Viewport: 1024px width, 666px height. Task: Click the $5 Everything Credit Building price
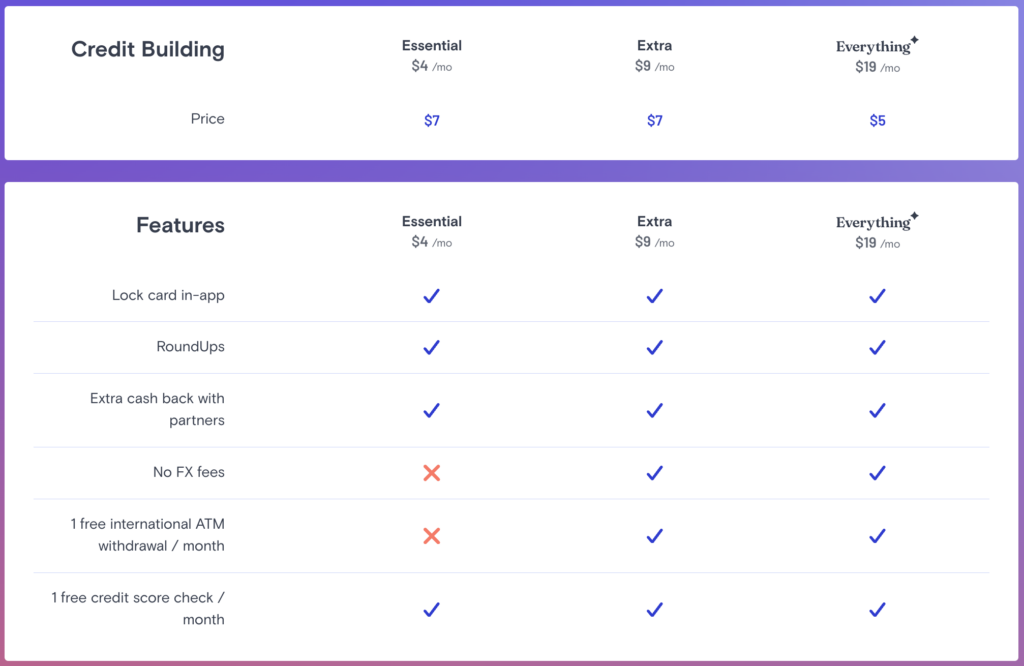click(x=877, y=121)
